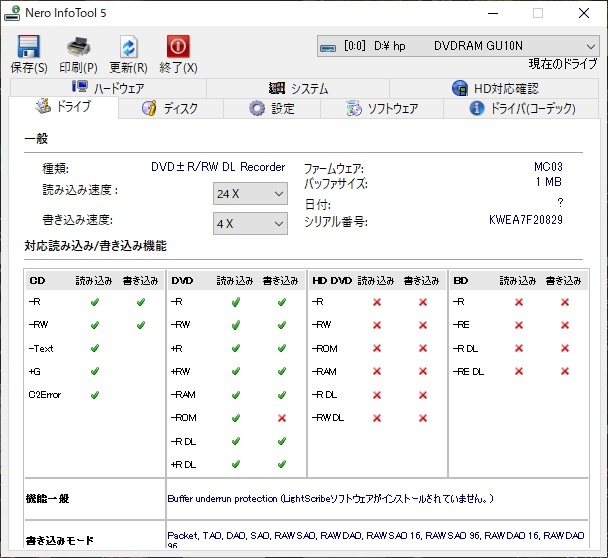Open the read speed 24 X dropdown

coord(250,193)
